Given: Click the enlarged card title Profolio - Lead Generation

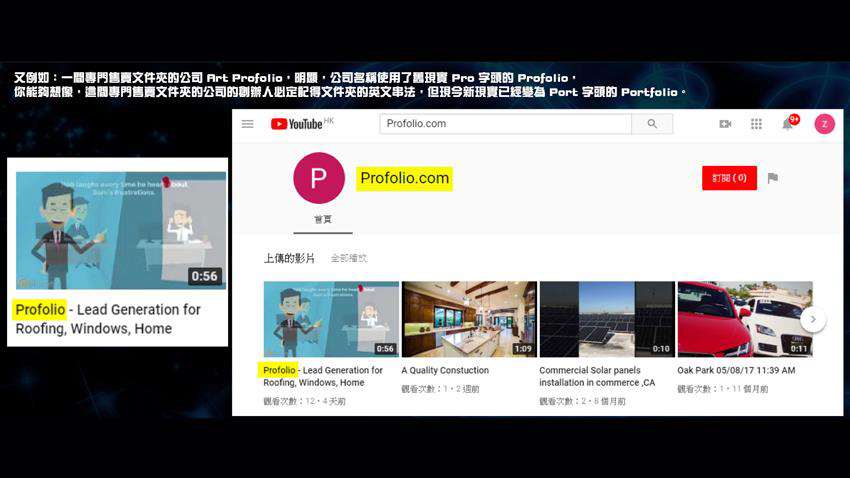Looking at the screenshot, I should coord(108,319).
